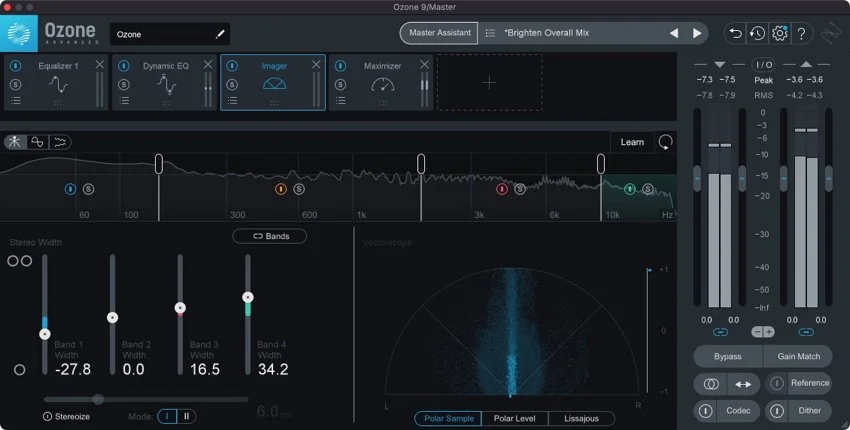Open Equalizer 1 preset list icon
Image resolution: width=850 pixels, height=430 pixels.
16,100
